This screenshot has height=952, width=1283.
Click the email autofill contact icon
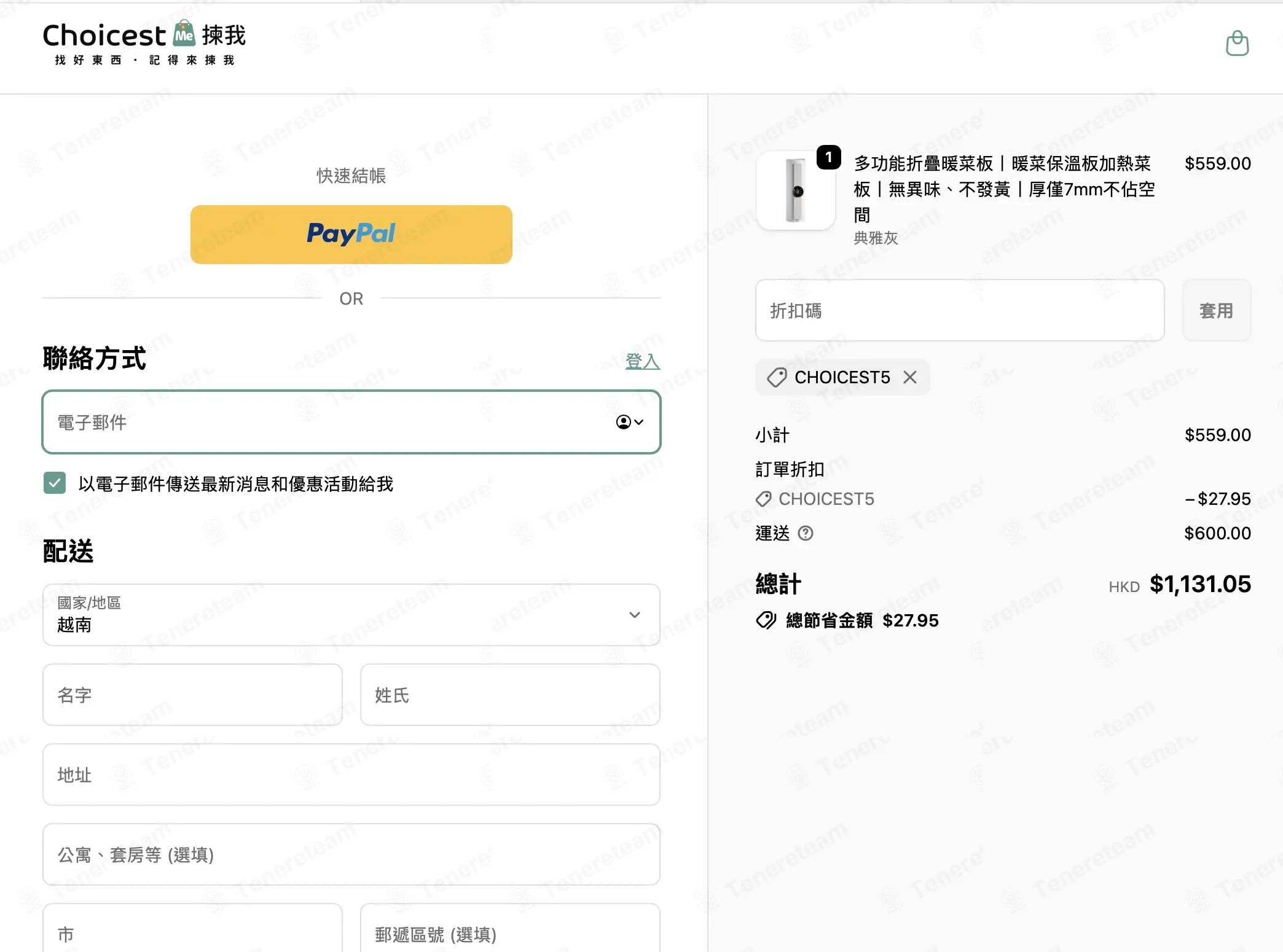[x=630, y=422]
